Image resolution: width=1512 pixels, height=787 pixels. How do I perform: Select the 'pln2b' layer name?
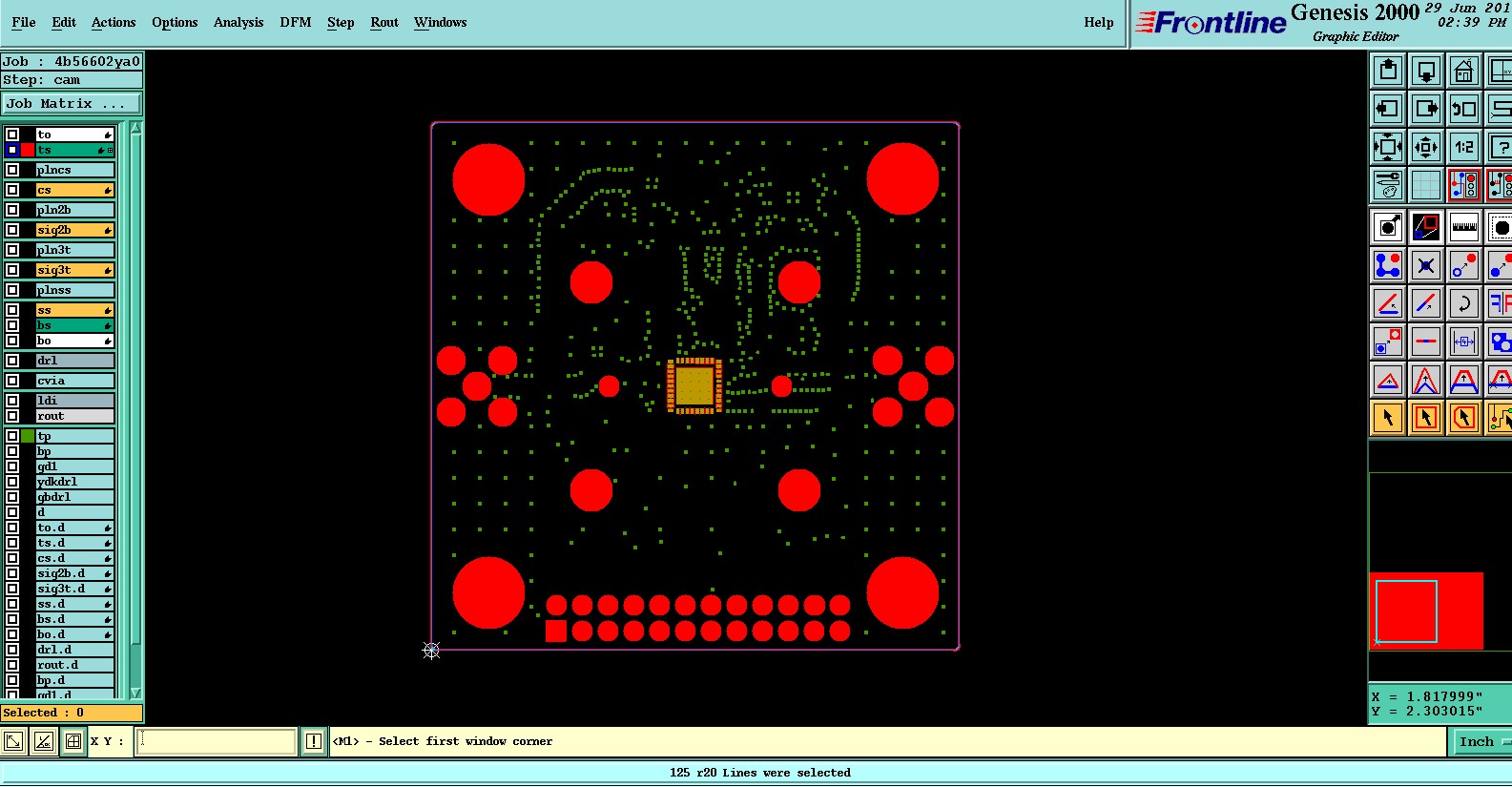[x=75, y=210]
